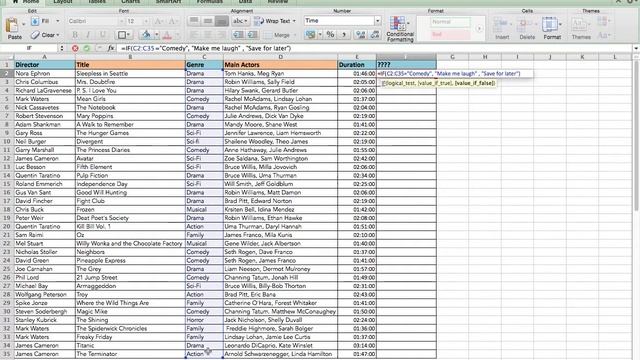Expand the formula bar arrow at right
Viewport: 640px width, 360px height.
point(636,48)
